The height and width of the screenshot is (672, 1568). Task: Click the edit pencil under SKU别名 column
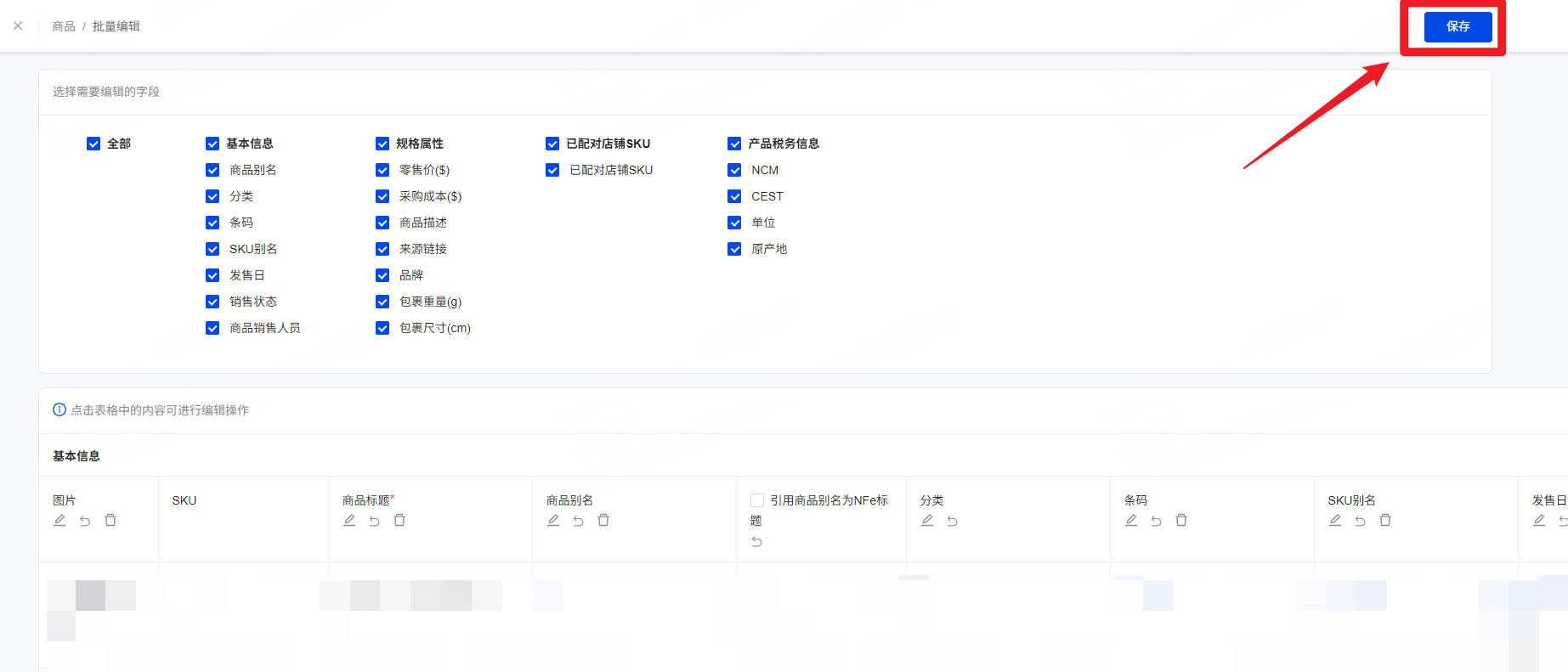click(1335, 520)
